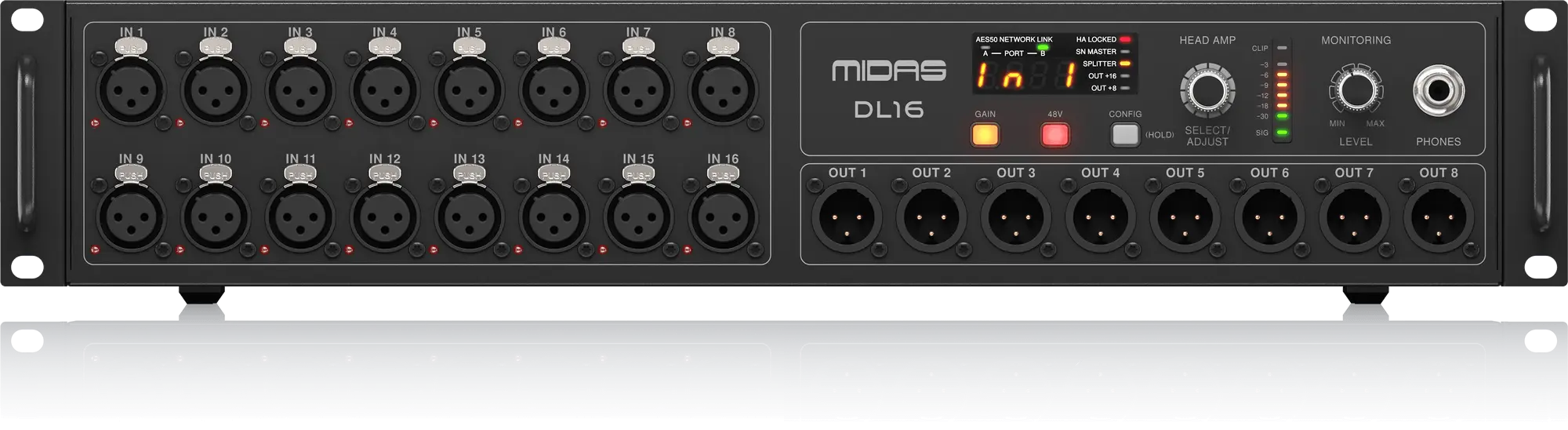
Task: Click the IN 6 XLR input jack
Action: (x=554, y=89)
